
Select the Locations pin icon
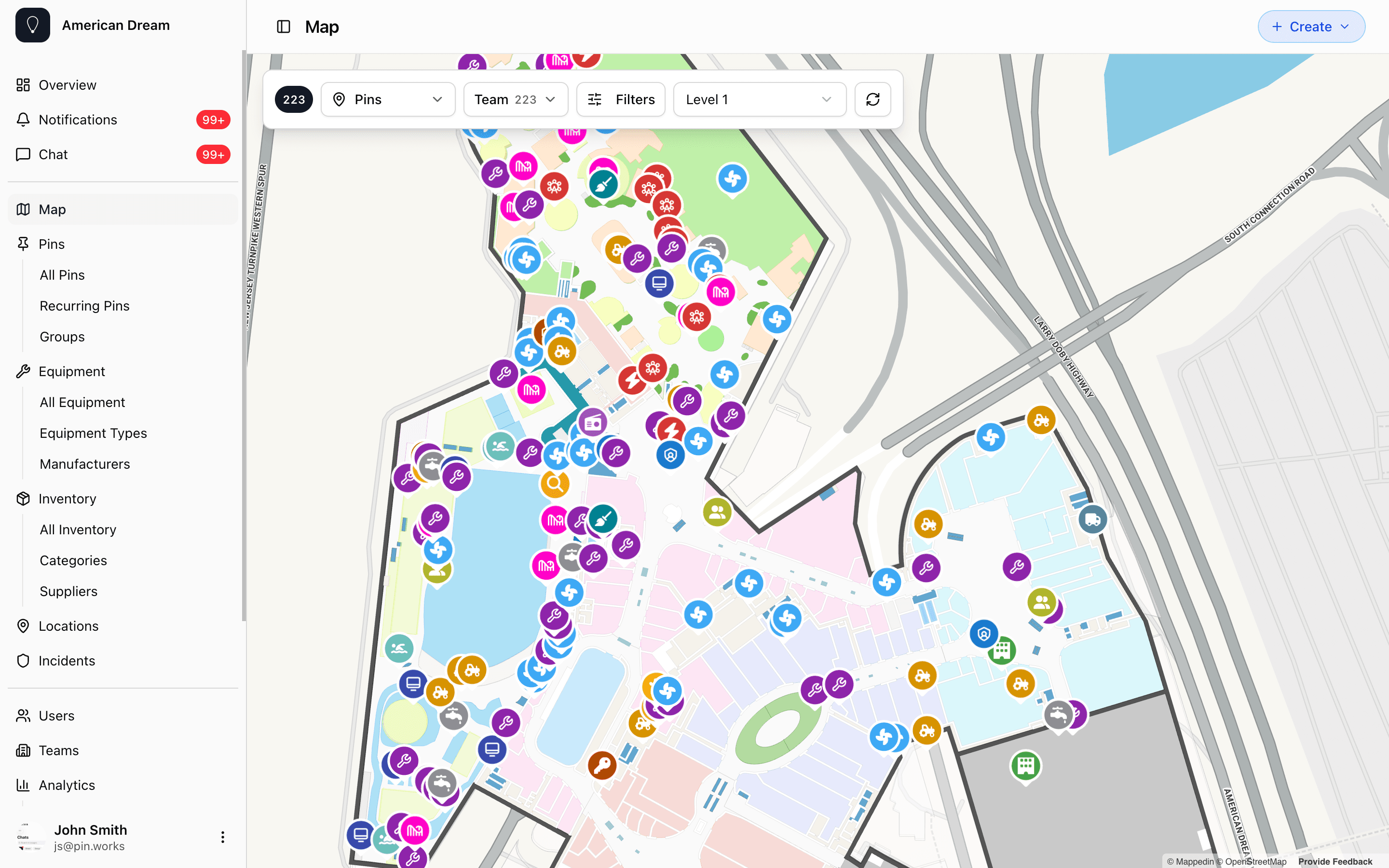coord(23,626)
